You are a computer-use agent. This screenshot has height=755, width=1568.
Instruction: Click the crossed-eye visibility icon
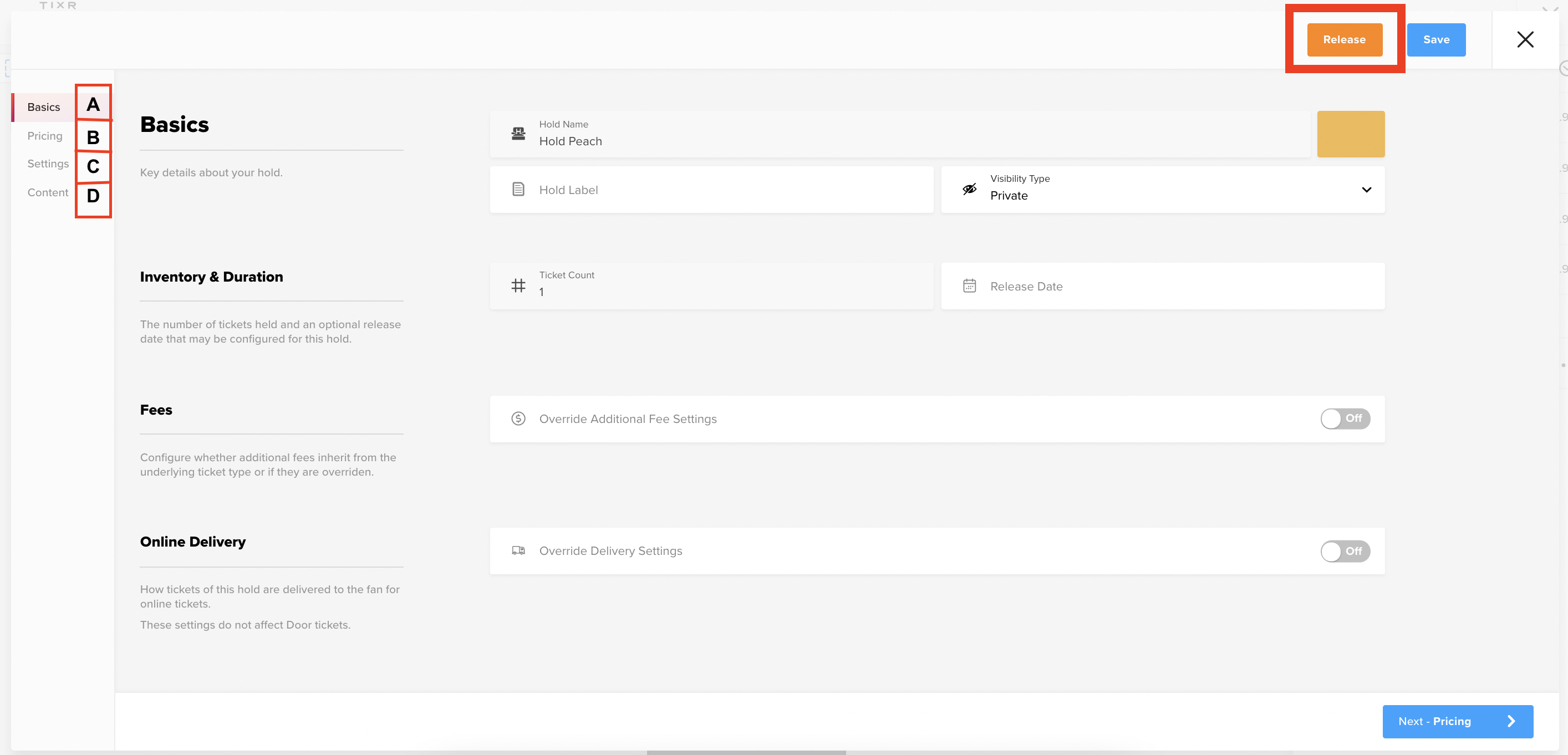pos(969,189)
